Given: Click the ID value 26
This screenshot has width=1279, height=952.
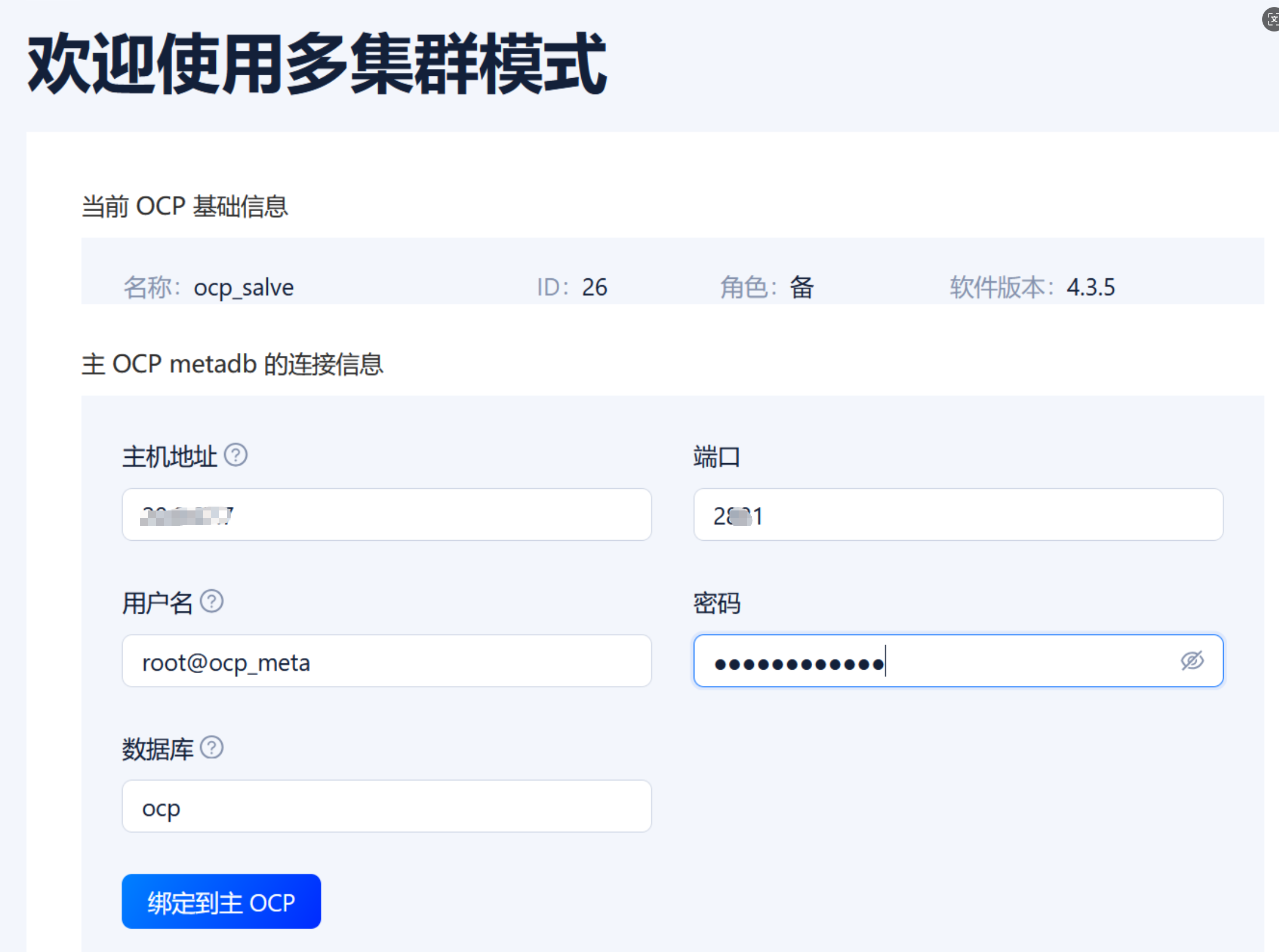Looking at the screenshot, I should coord(595,288).
